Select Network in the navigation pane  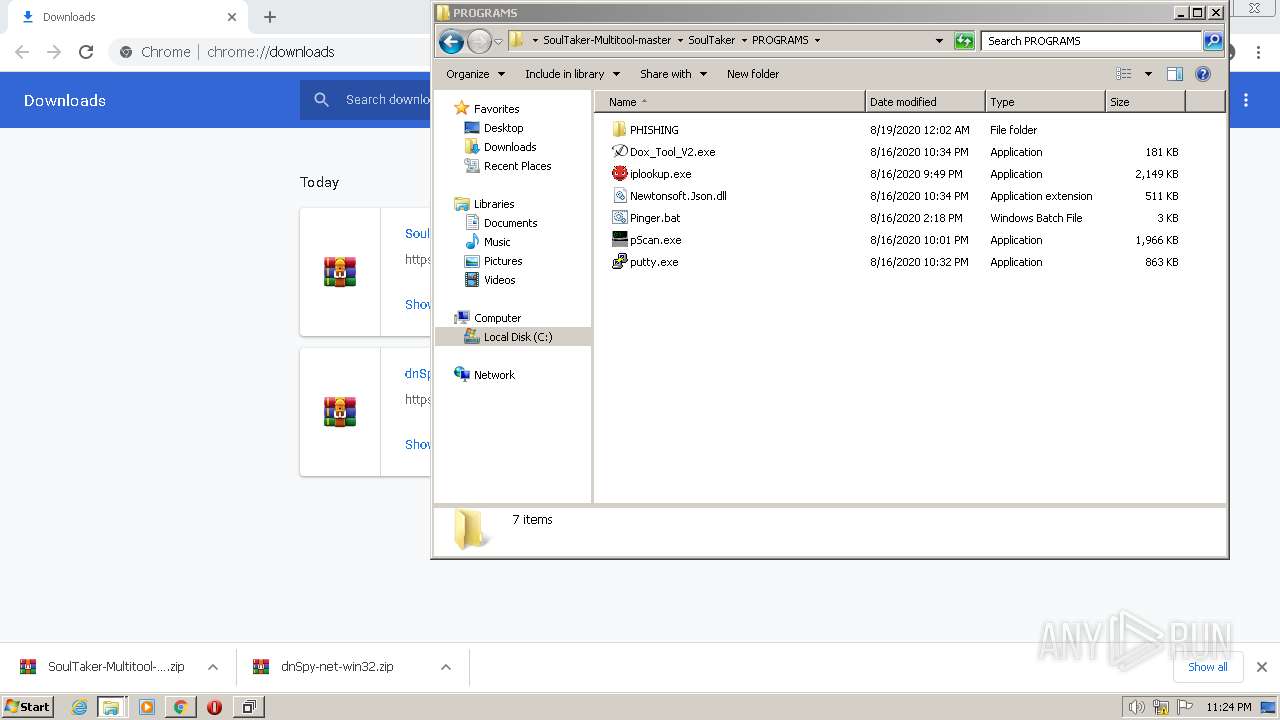[494, 375]
